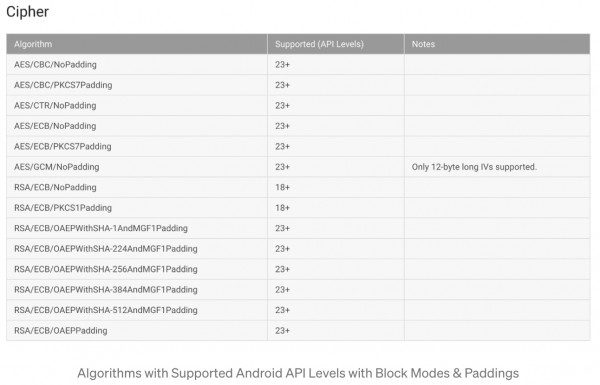Select the OAEPWithSHA-256AndMGF1Padding row
Viewport: 600px width, 385px height.
point(298,269)
